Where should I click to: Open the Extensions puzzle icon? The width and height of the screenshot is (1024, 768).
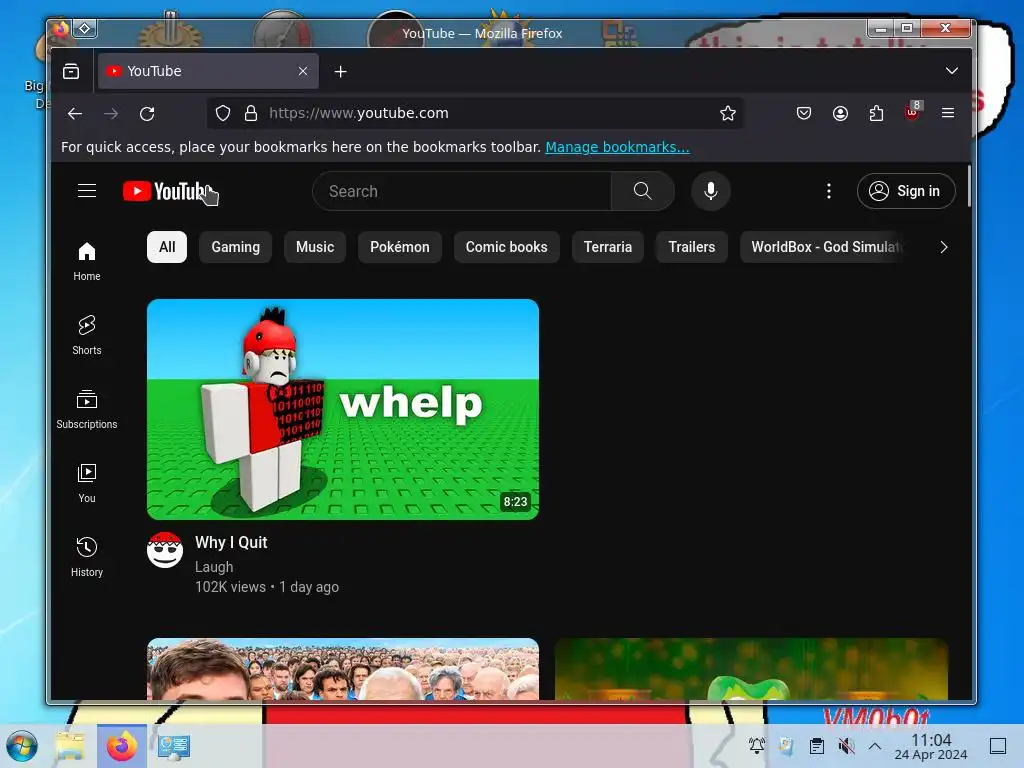click(x=876, y=114)
